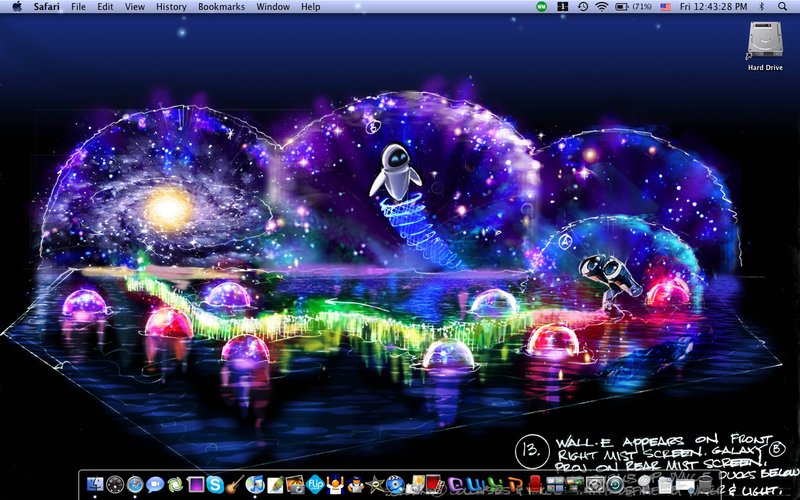Open the Trash in the Dock
The width and height of the screenshot is (800, 500).
(x=706, y=484)
